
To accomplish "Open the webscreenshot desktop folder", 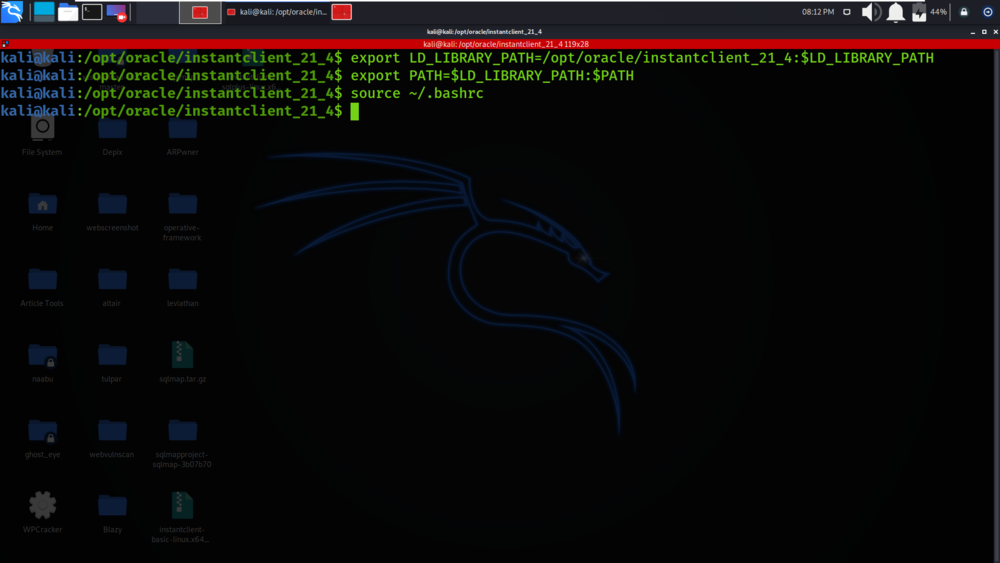I will pyautogui.click(x=112, y=212).
